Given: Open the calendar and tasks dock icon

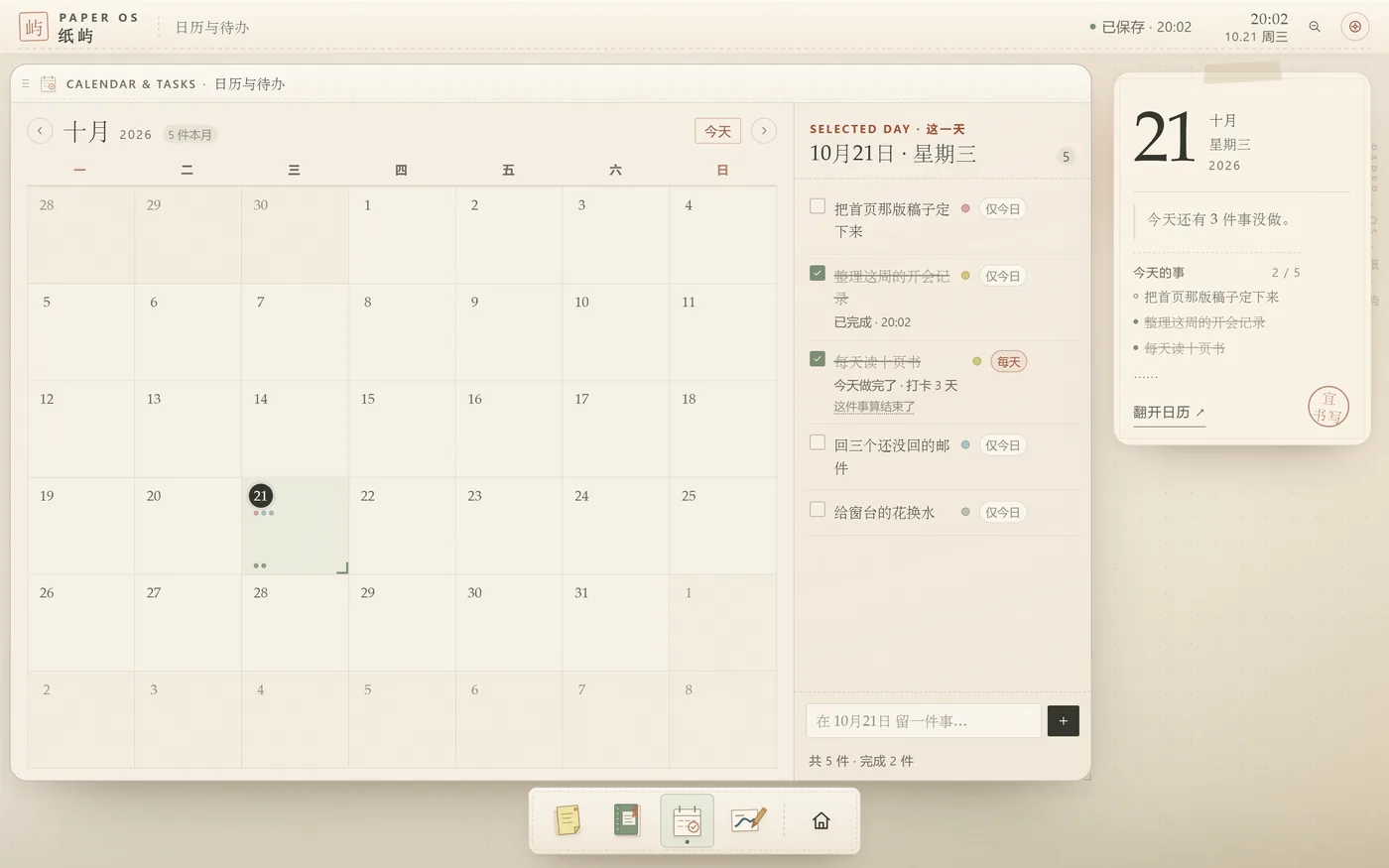Looking at the screenshot, I should (687, 820).
